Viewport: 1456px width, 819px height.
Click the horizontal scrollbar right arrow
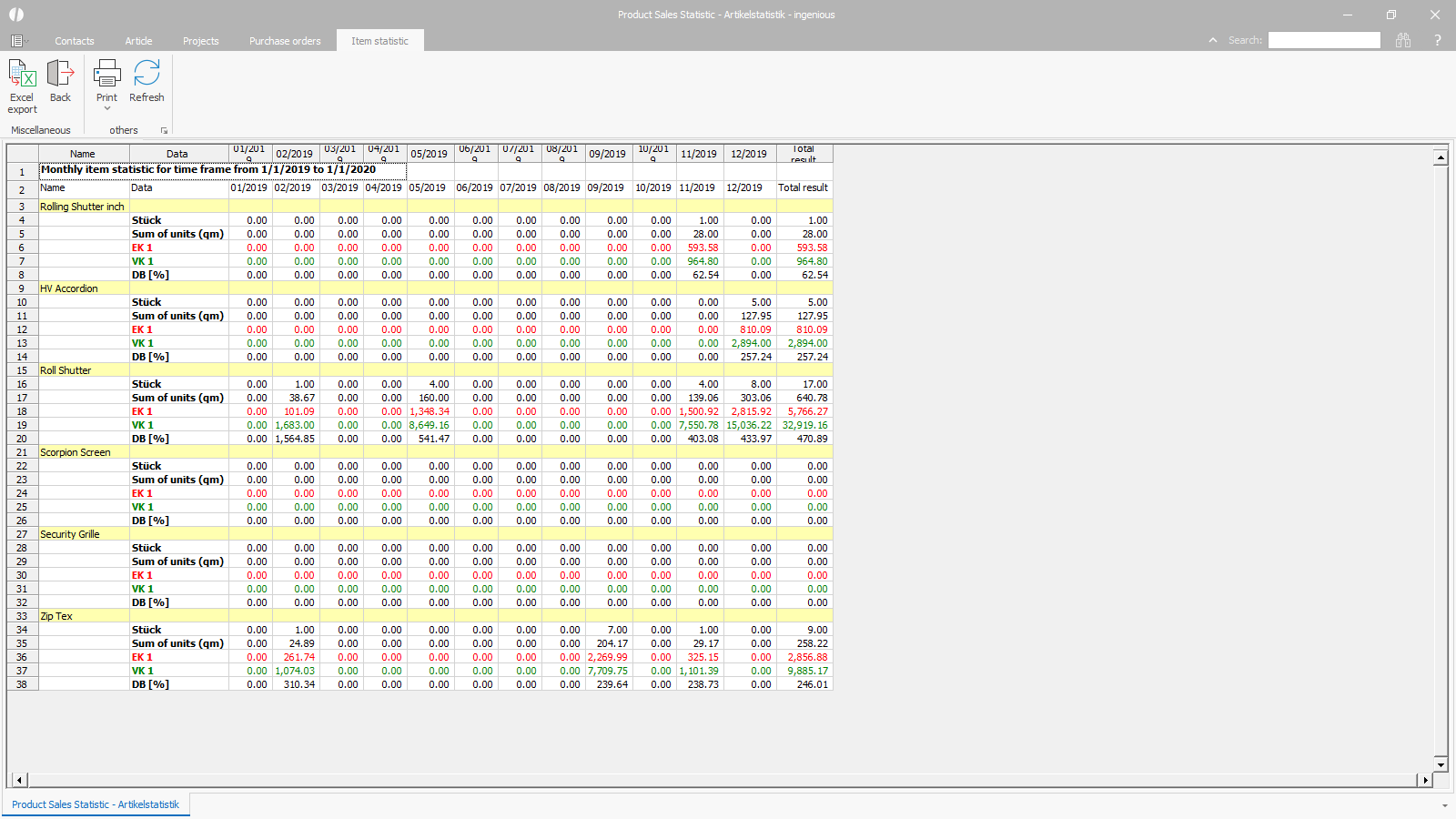coord(1426,780)
